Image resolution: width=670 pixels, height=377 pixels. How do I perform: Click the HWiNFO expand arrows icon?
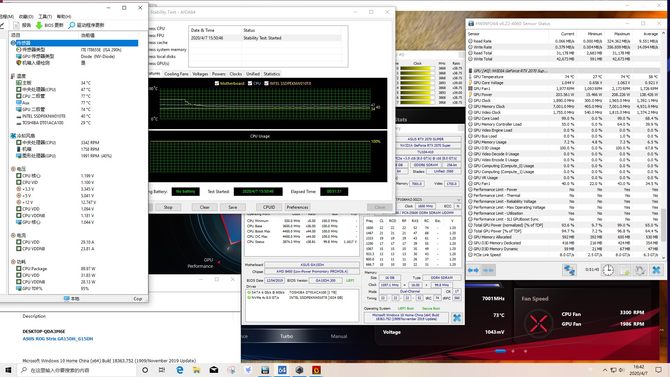click(x=473, y=270)
